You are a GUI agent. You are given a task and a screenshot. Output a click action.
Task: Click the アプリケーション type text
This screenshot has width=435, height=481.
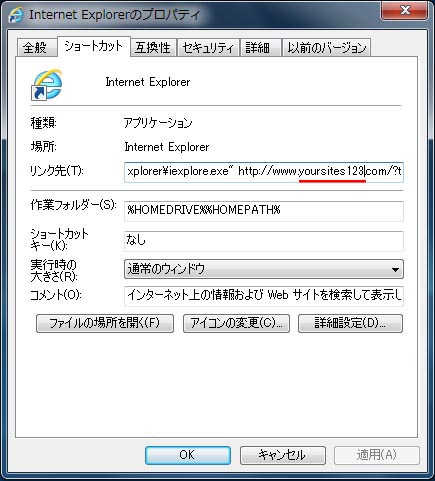[158, 123]
